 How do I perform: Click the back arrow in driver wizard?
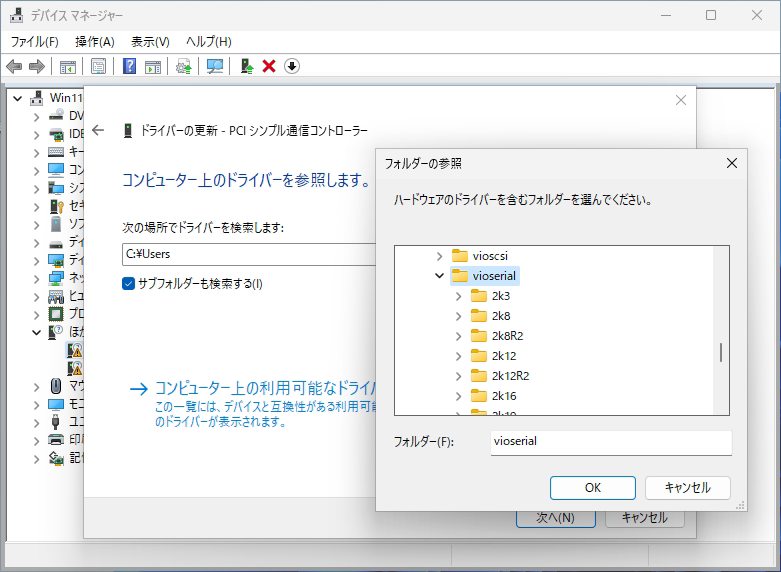pos(98,131)
